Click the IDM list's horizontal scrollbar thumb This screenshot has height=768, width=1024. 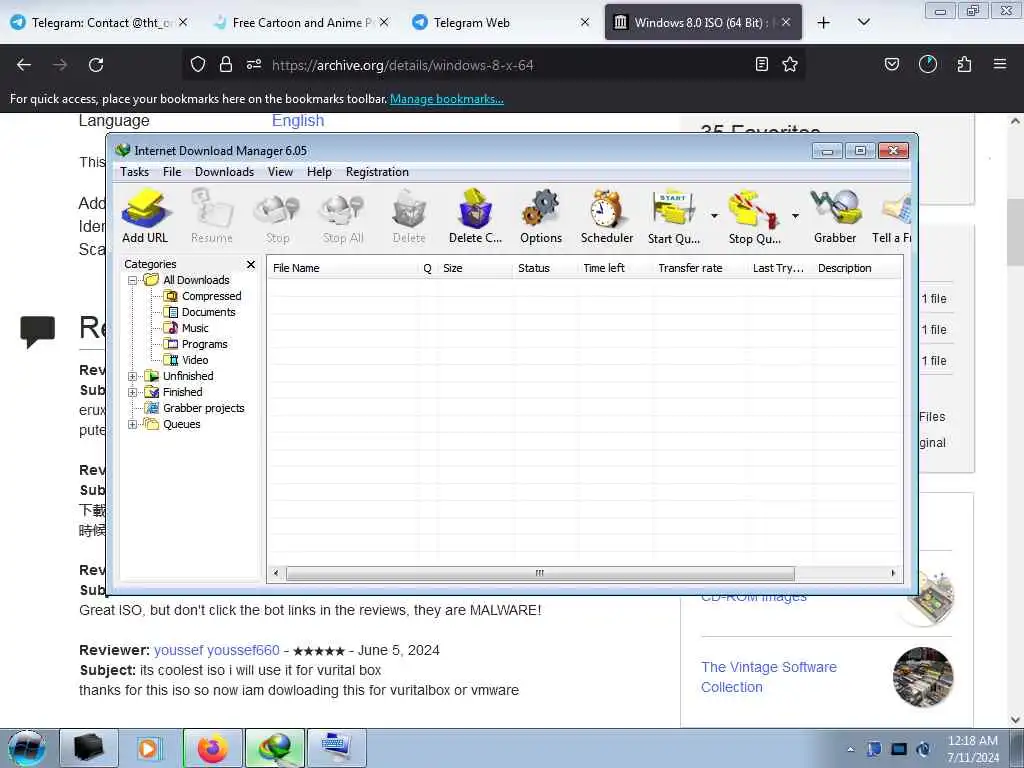[x=540, y=573]
